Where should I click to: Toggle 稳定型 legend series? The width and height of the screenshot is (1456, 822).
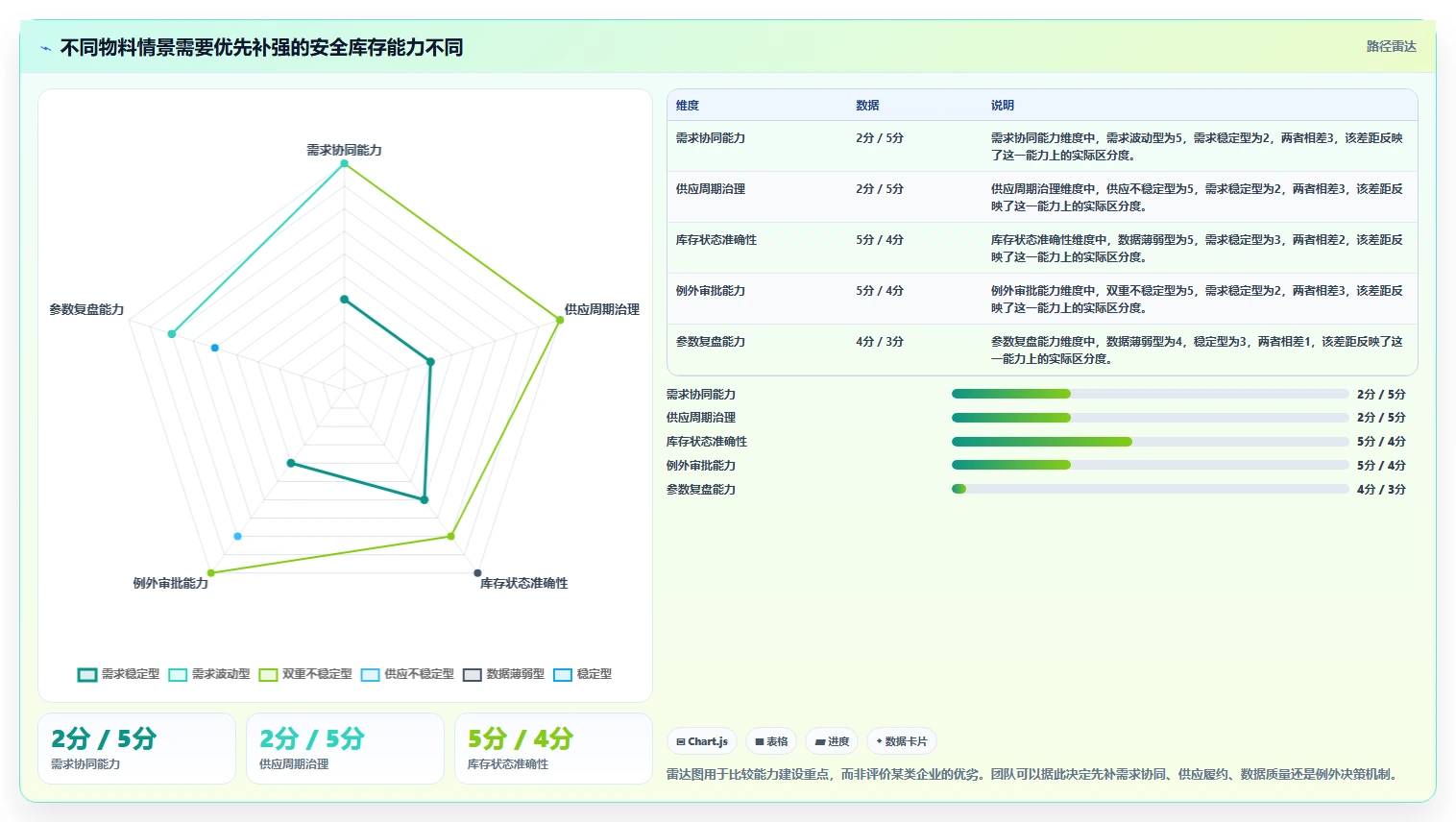coord(583,674)
